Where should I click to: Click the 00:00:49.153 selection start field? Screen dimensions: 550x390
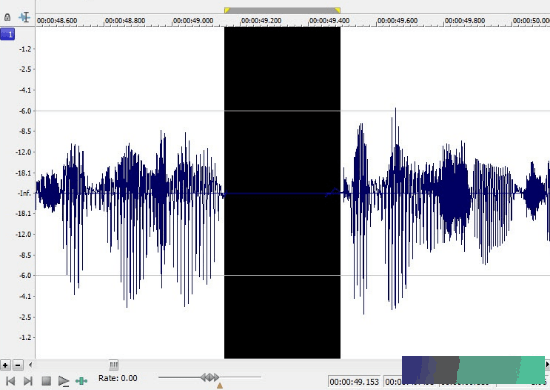(x=354, y=382)
